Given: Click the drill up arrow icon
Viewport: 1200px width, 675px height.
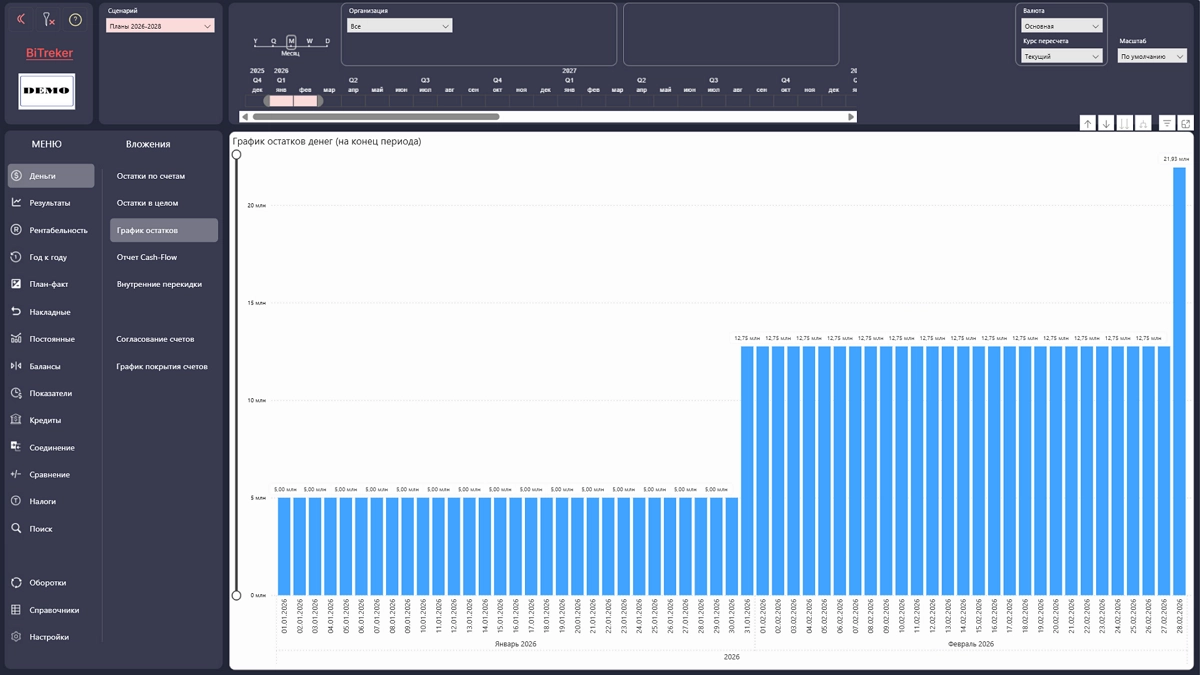Looking at the screenshot, I should pyautogui.click(x=1088, y=123).
